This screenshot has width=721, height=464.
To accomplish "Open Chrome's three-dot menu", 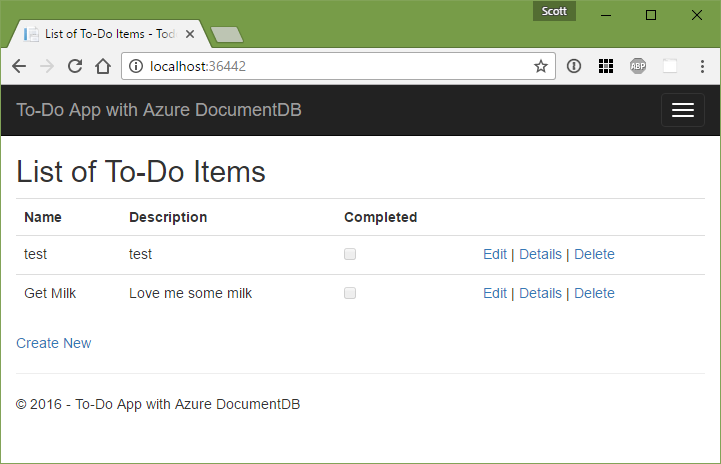I will [702, 66].
